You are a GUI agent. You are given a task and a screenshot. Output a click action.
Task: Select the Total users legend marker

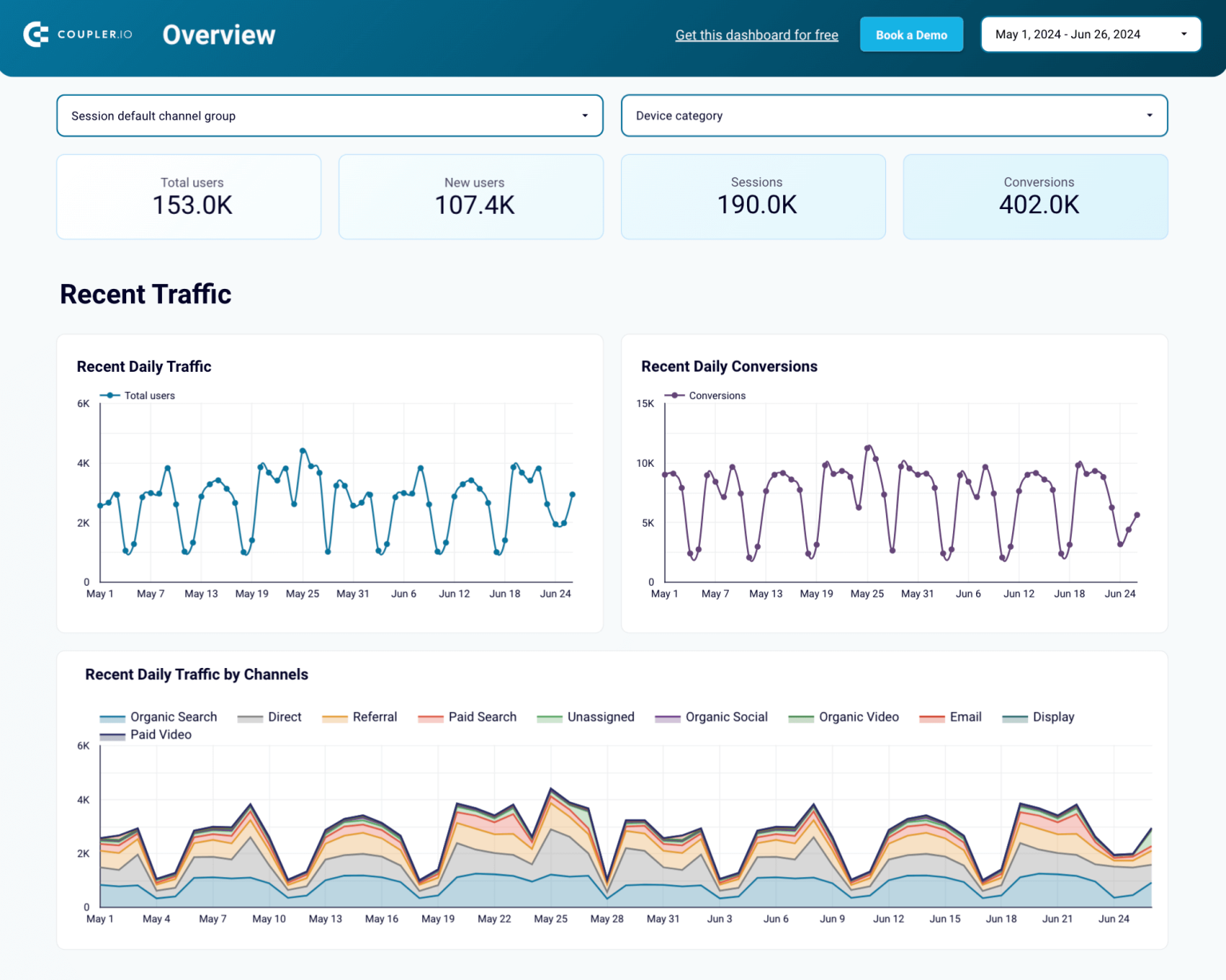(110, 395)
